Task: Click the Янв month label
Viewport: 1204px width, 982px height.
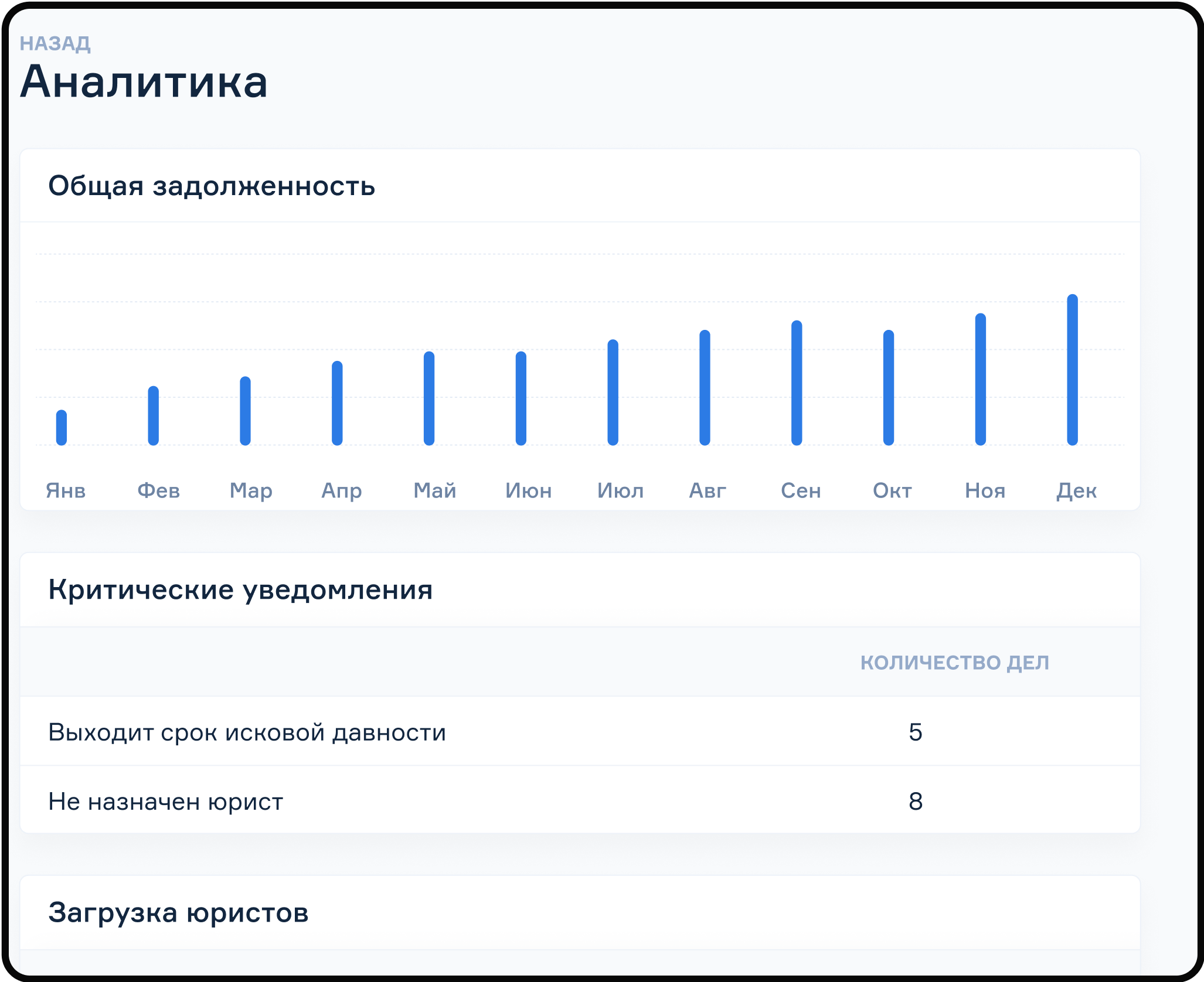Action: 66,490
